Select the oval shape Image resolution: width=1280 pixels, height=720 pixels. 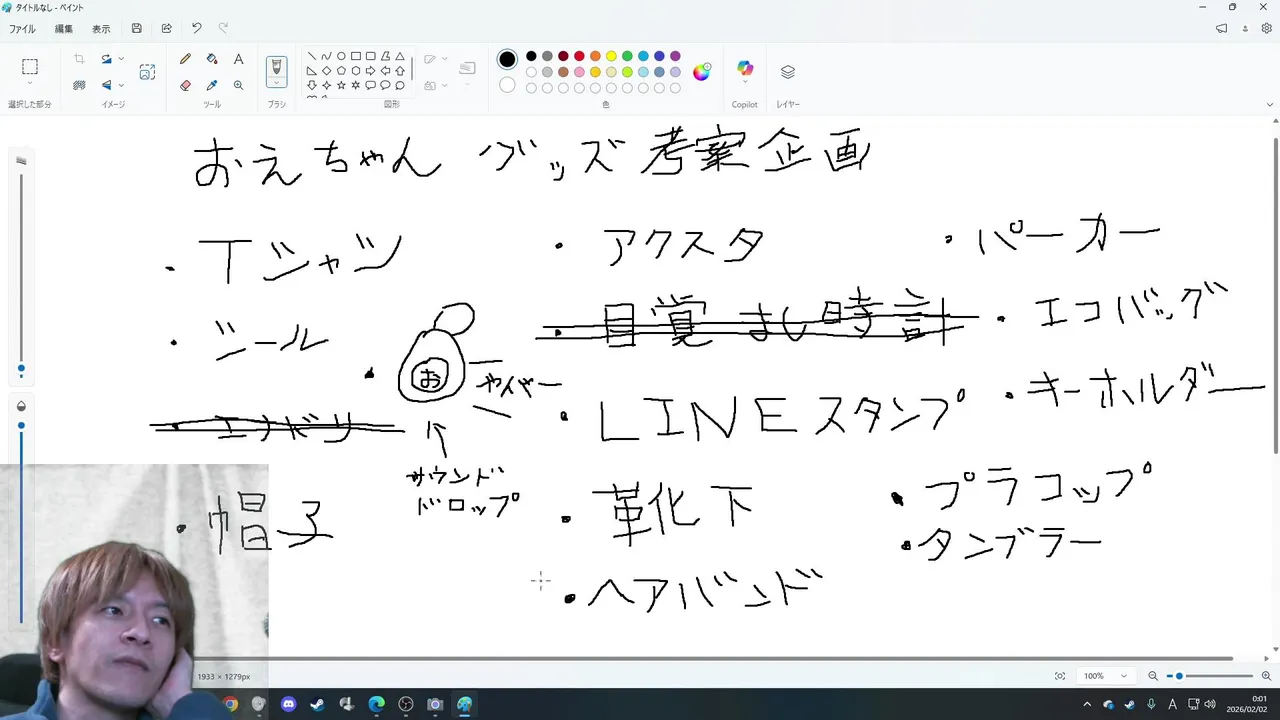click(x=341, y=57)
